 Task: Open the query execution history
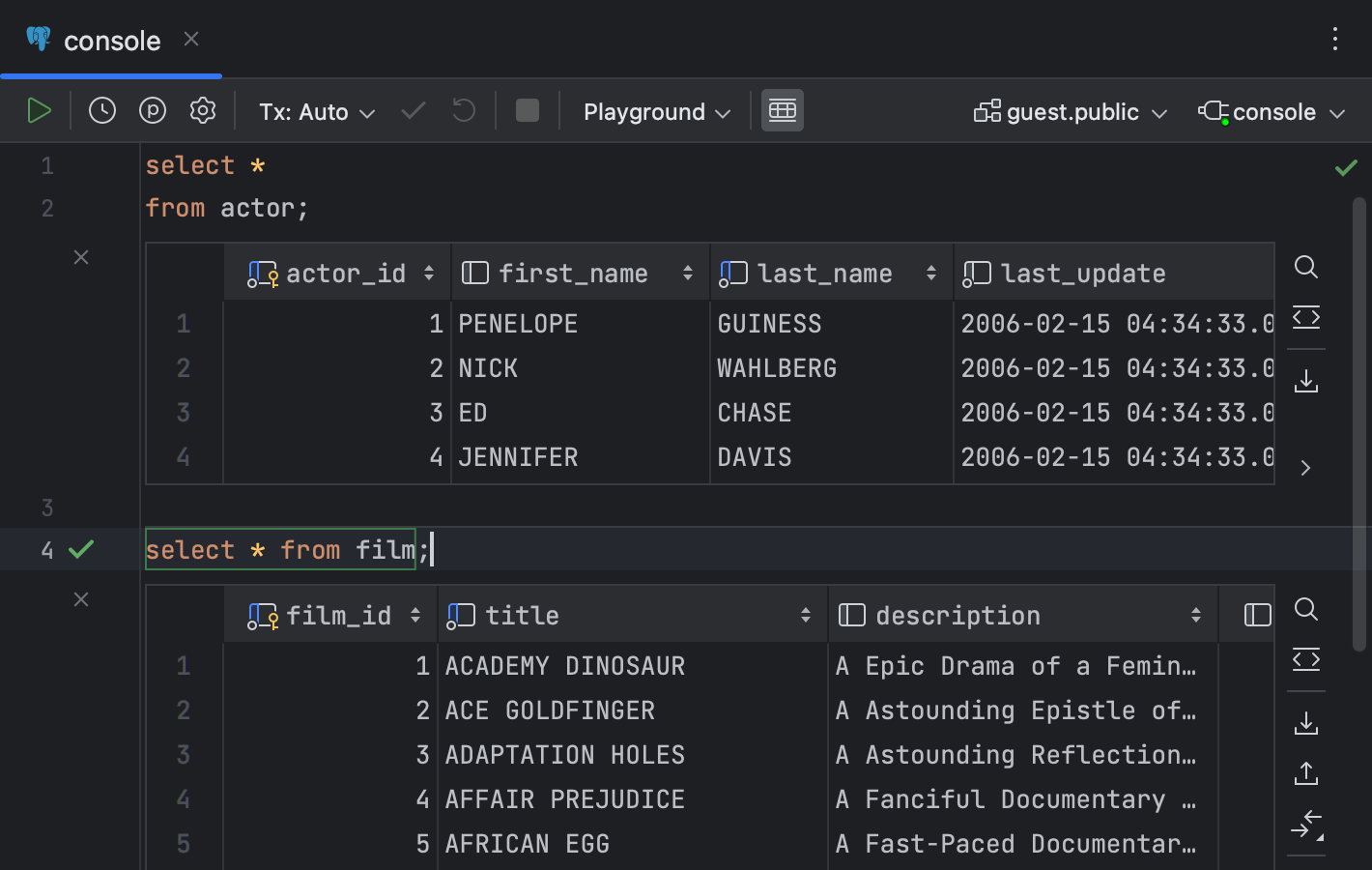point(102,110)
